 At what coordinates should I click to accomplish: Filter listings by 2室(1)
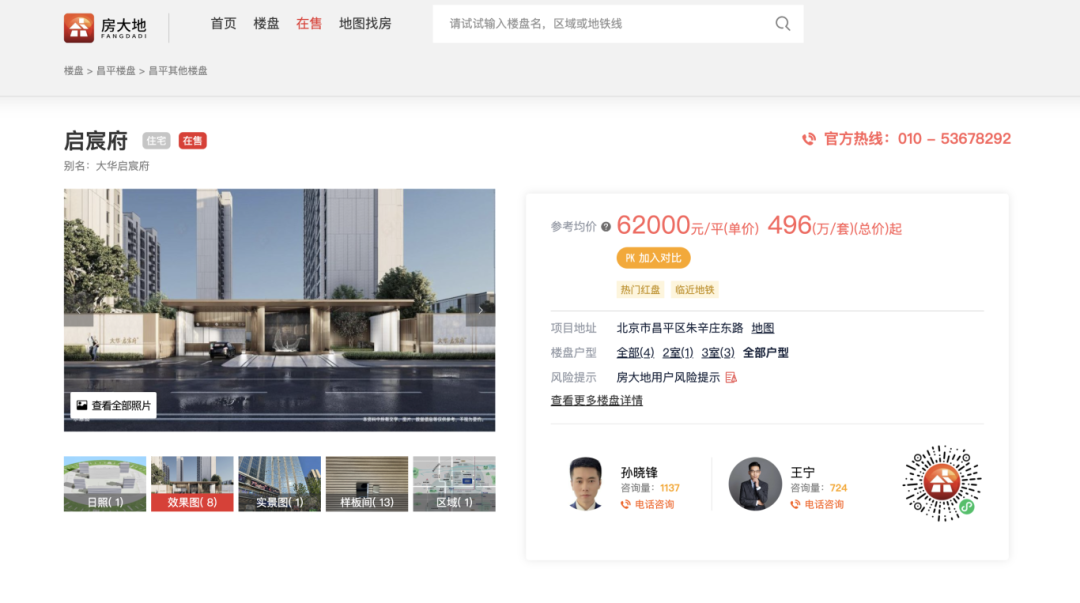click(676, 354)
